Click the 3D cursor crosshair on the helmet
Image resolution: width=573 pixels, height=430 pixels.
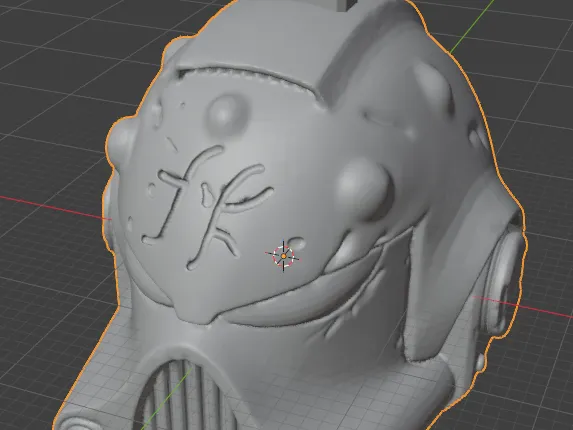click(284, 256)
